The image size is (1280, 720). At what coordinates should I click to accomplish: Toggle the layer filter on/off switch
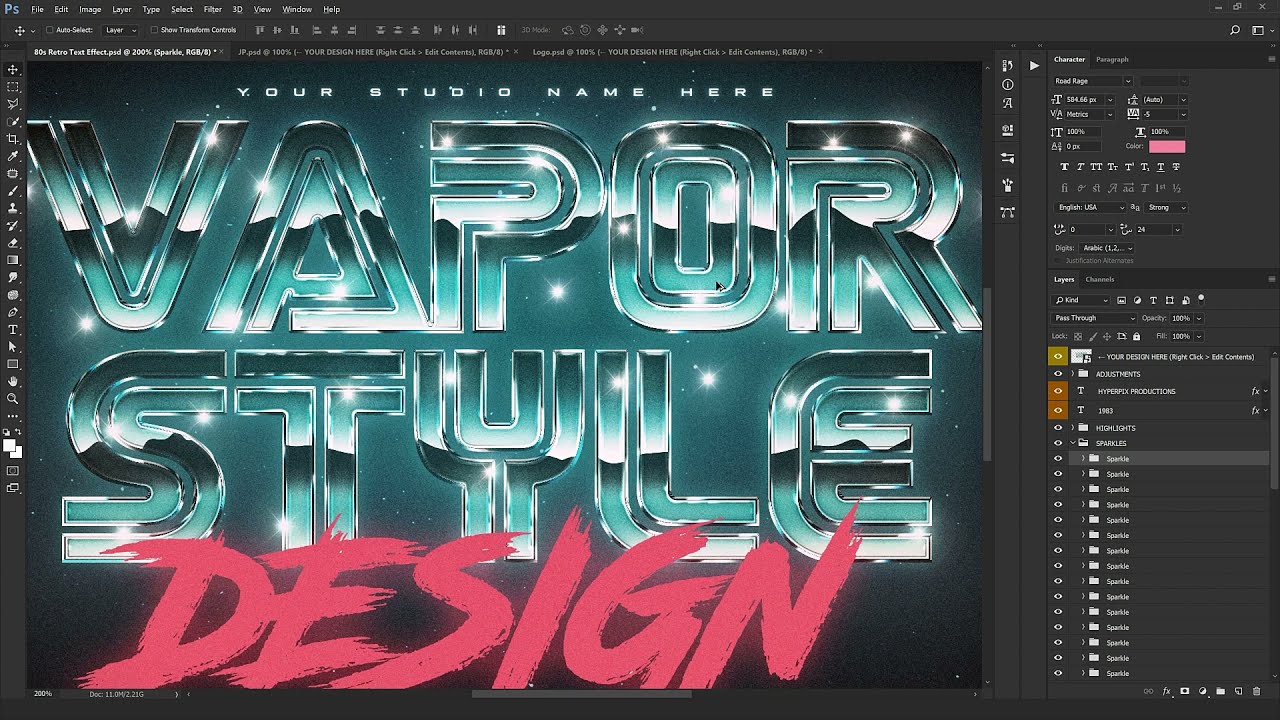click(x=1201, y=298)
